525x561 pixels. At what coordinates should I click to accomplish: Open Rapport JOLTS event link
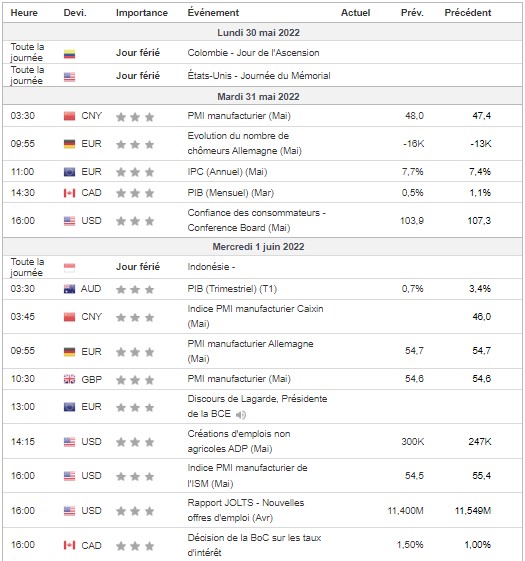pos(246,510)
